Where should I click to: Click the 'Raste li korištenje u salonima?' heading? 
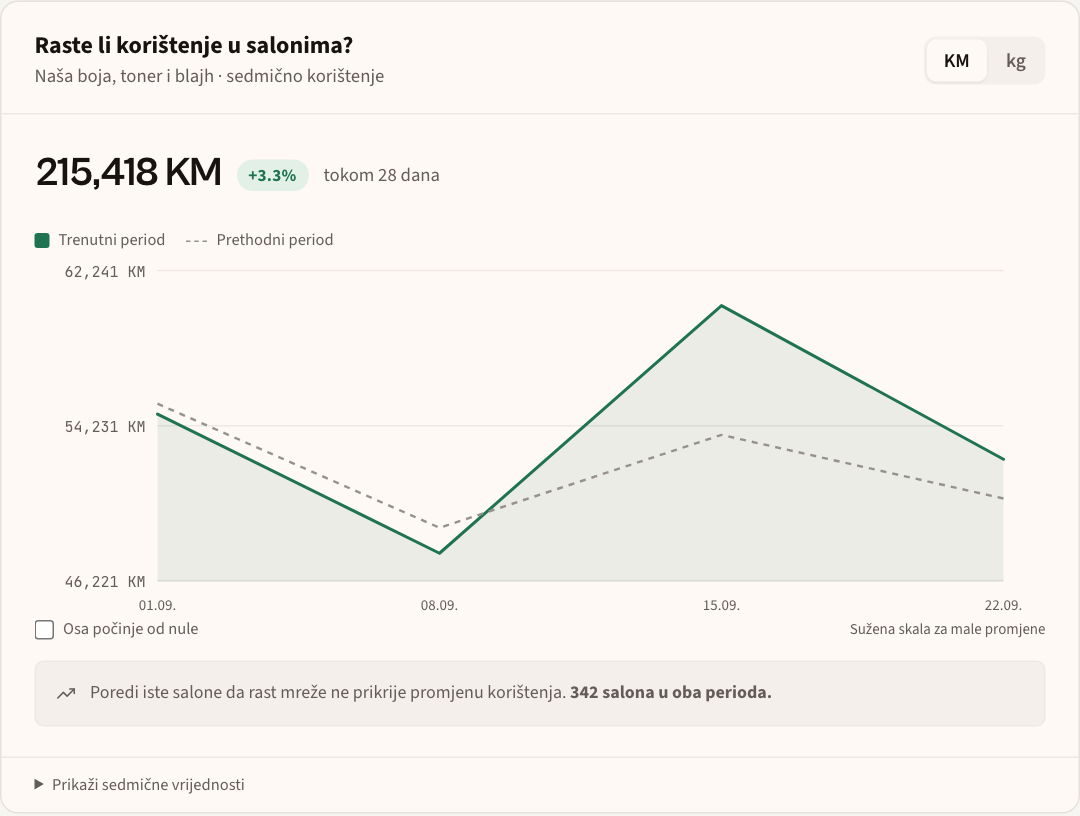point(194,45)
